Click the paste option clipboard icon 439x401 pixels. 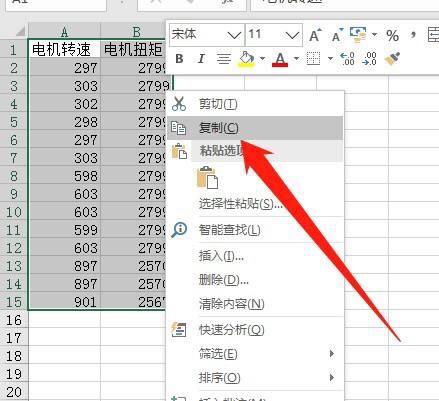tap(207, 178)
